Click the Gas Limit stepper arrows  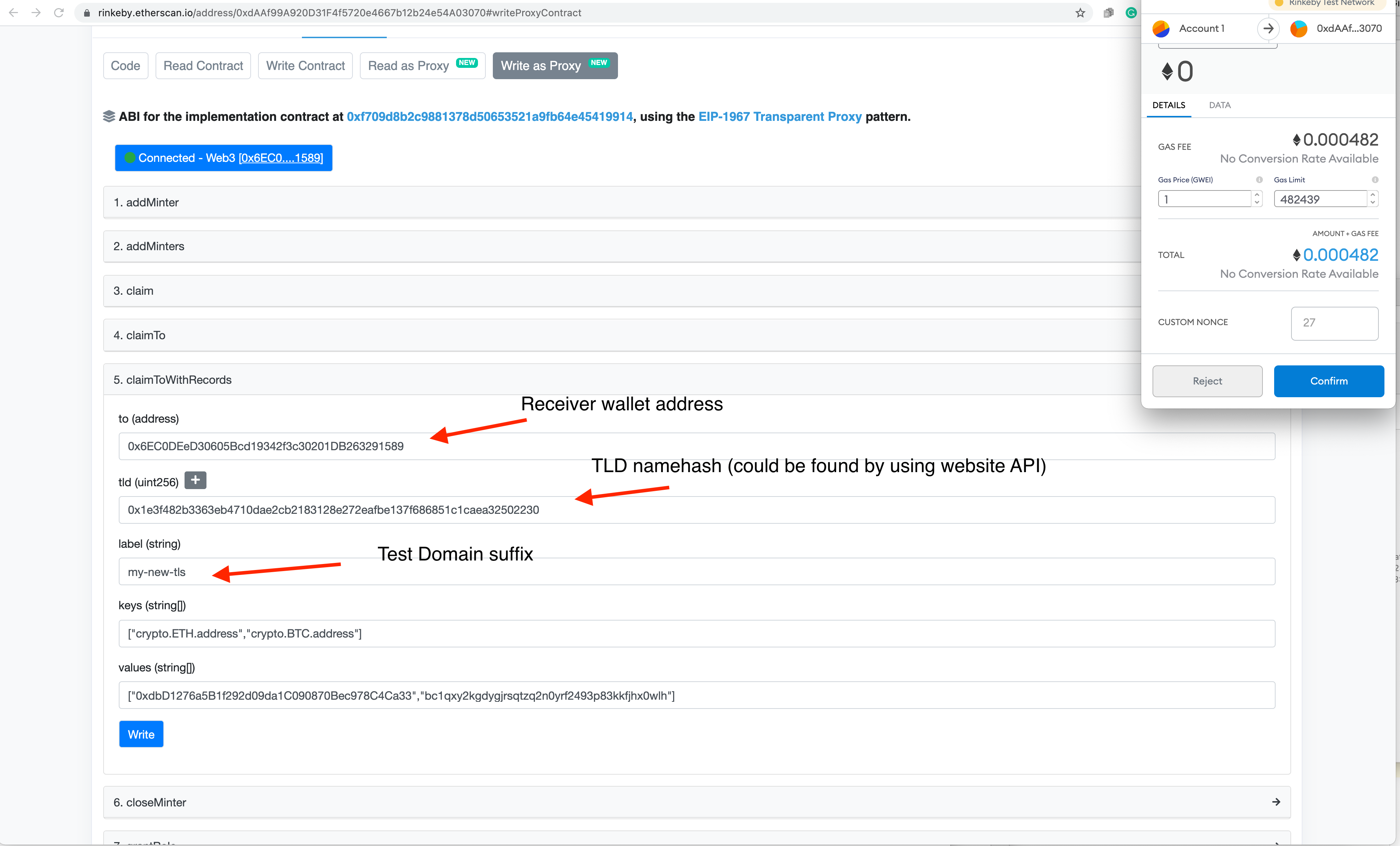pyautogui.click(x=1373, y=199)
